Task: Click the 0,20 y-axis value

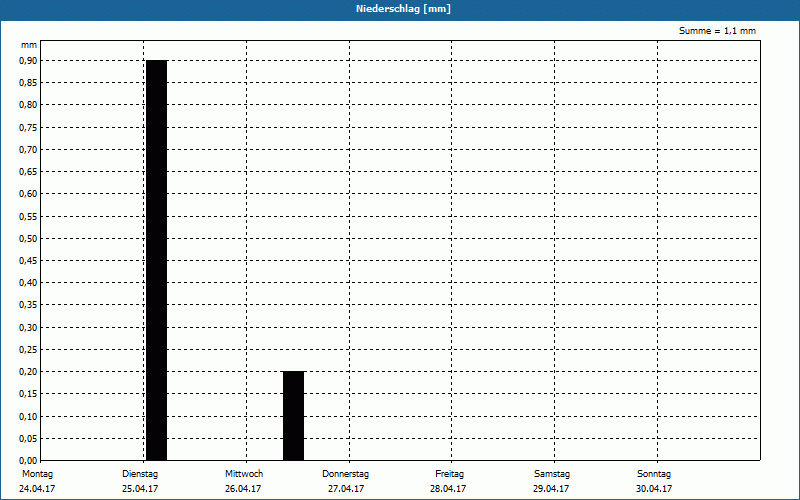Action: click(x=28, y=372)
